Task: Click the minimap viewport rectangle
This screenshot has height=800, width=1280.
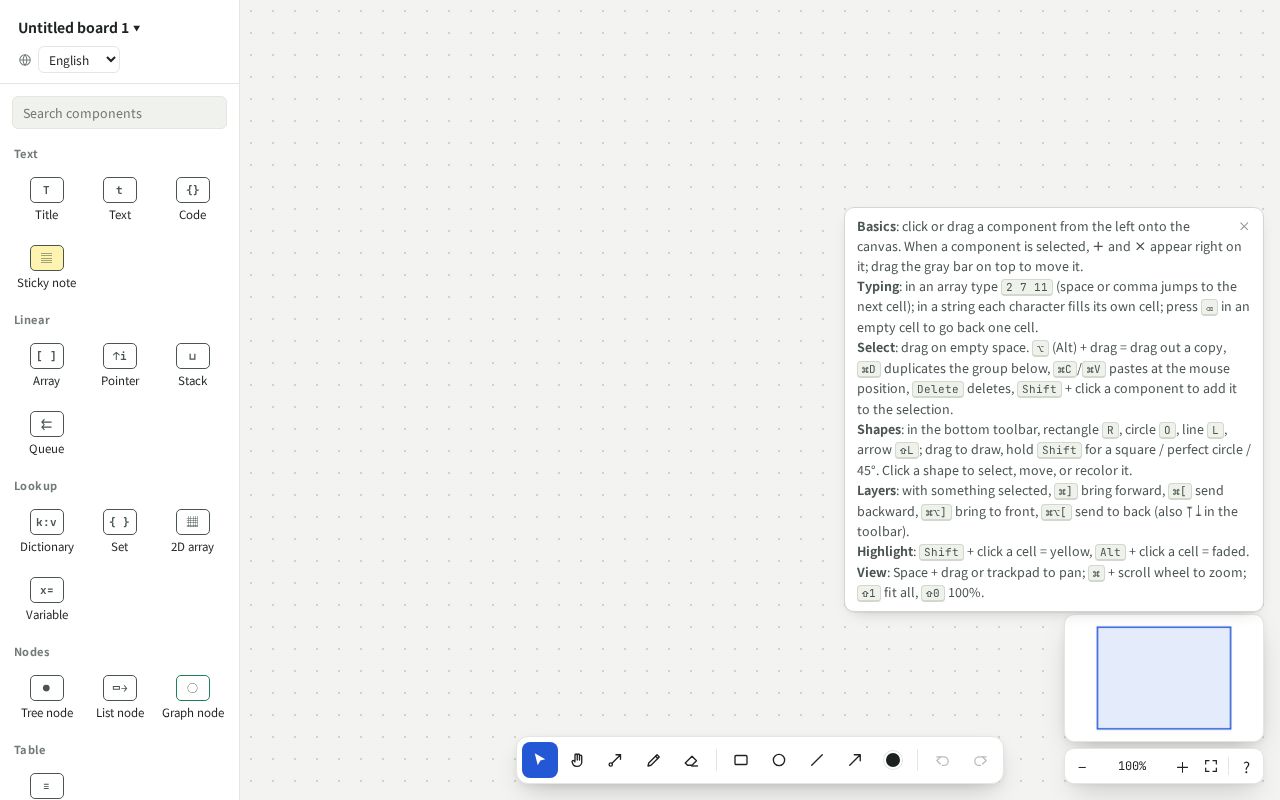Action: pos(1164,678)
